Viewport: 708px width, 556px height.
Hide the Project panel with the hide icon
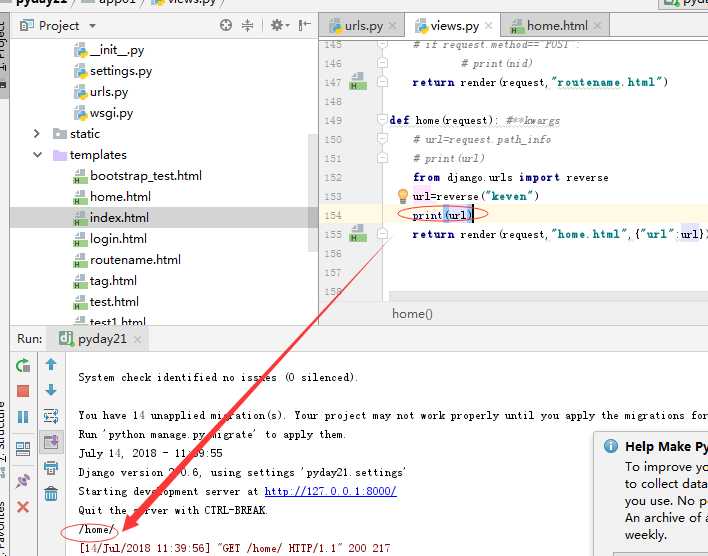[x=305, y=25]
